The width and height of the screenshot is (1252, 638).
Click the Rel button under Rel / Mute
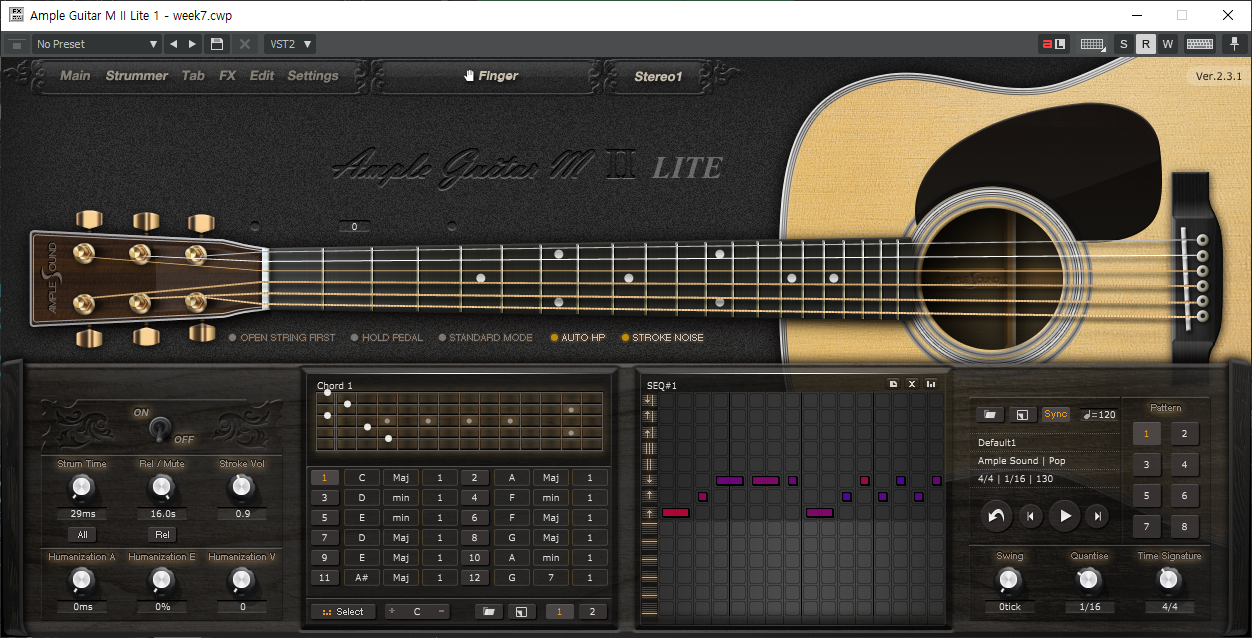click(x=162, y=535)
